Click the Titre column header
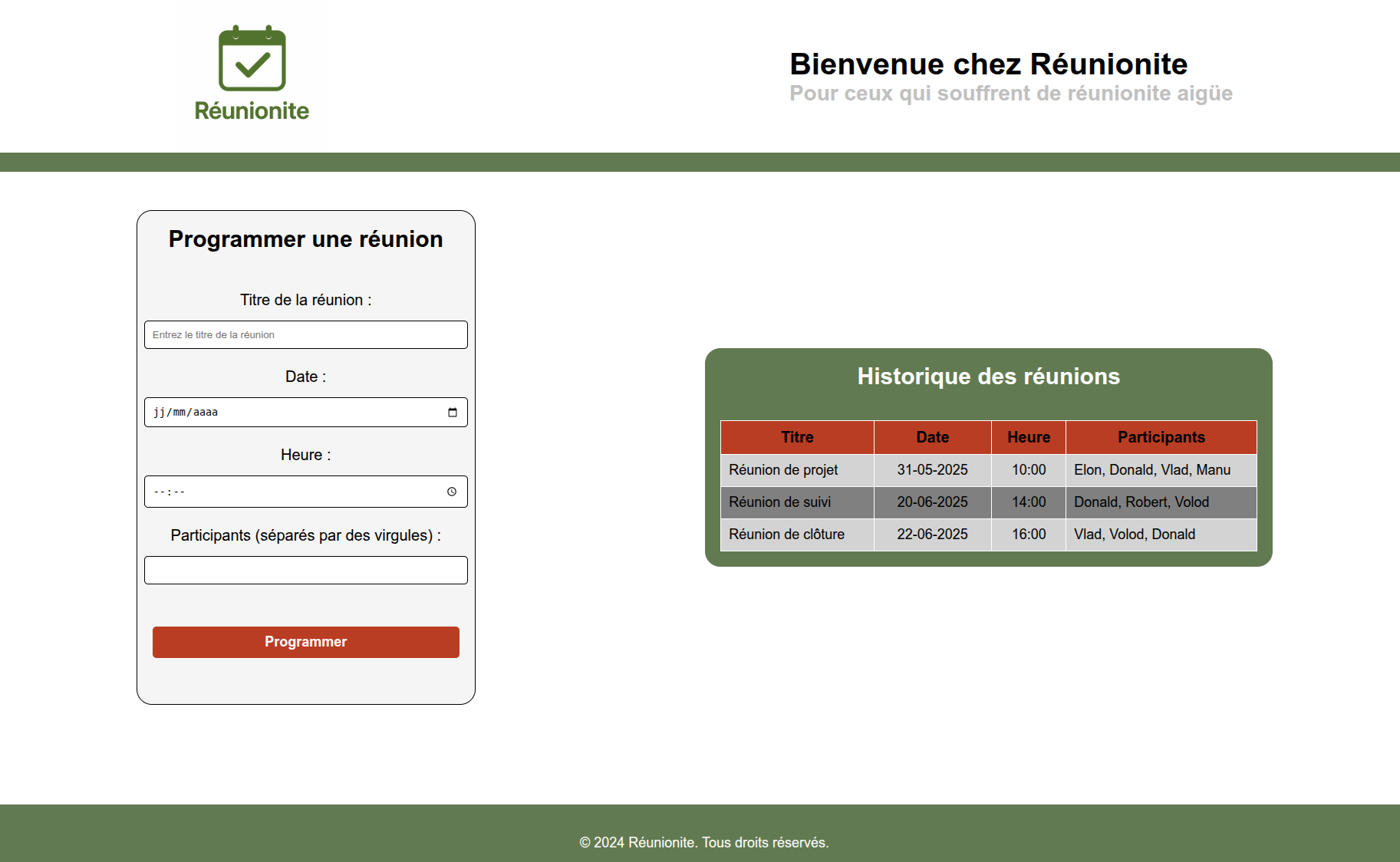The image size is (1400, 862). [x=797, y=437]
